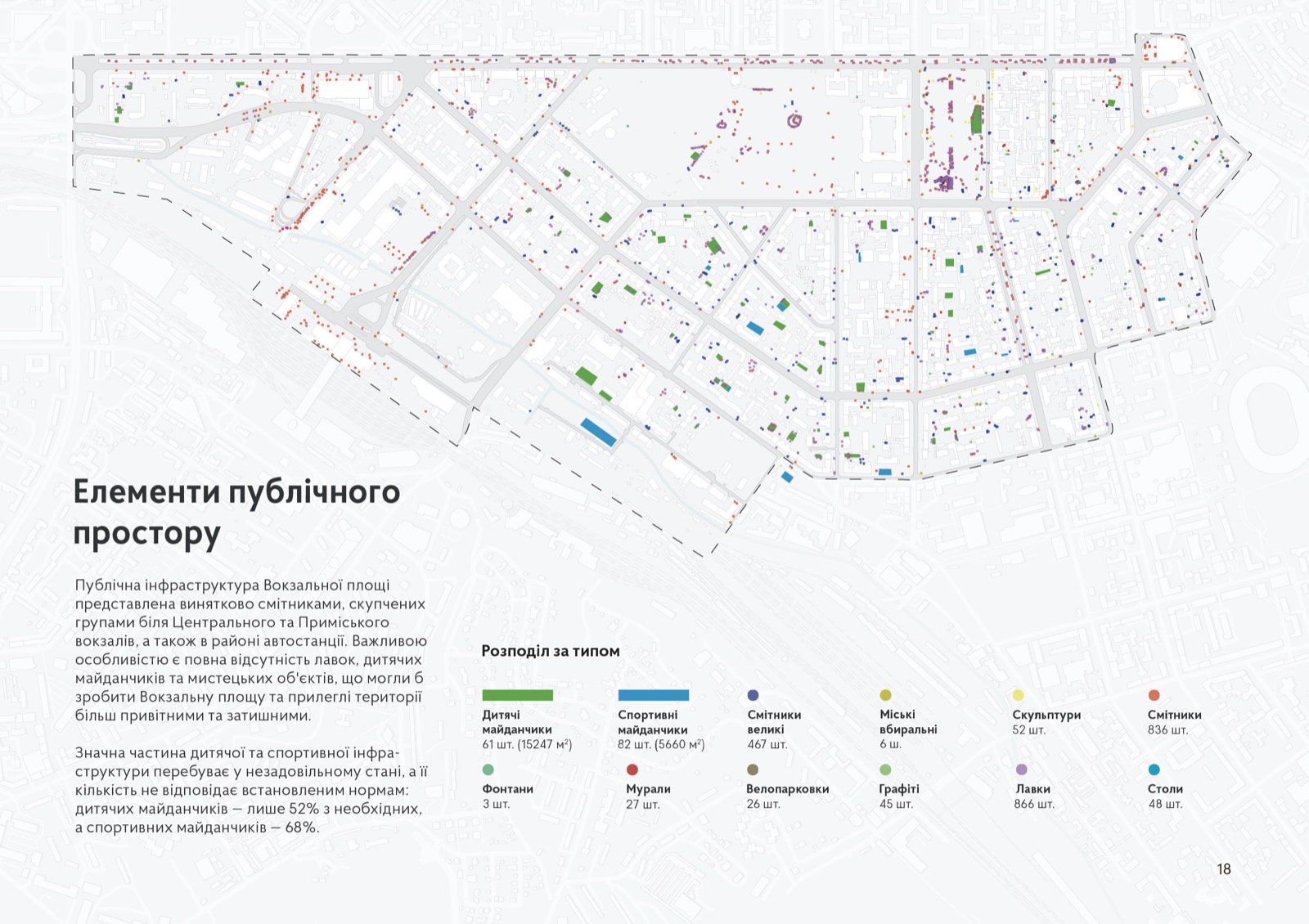Click the red Мурали legend dot
This screenshot has height=924, width=1309.
(632, 769)
